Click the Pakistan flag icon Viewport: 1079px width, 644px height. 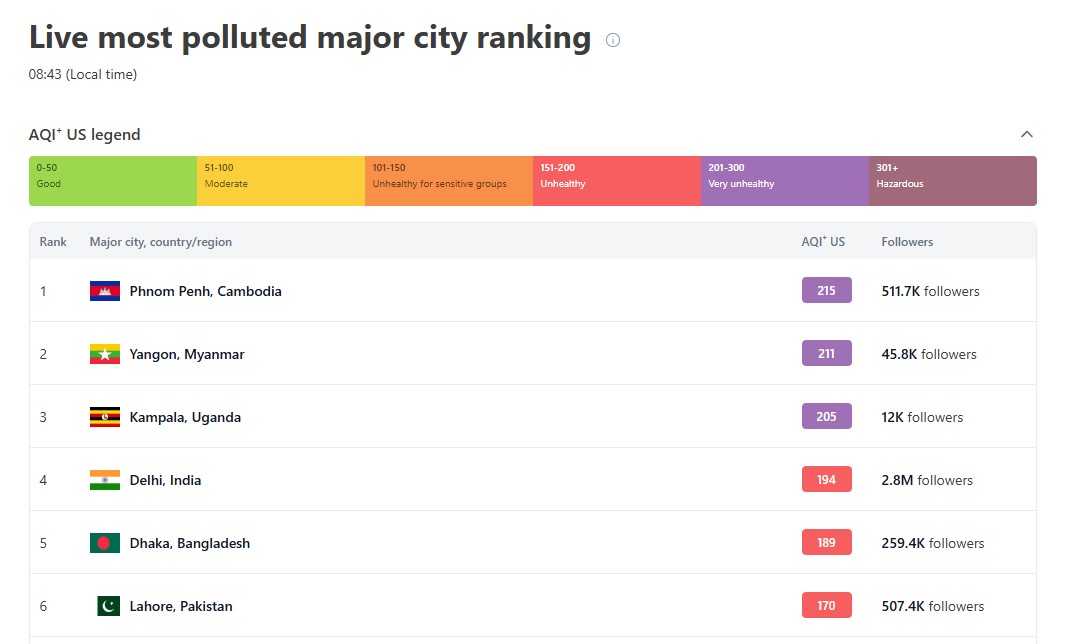[x=108, y=606]
